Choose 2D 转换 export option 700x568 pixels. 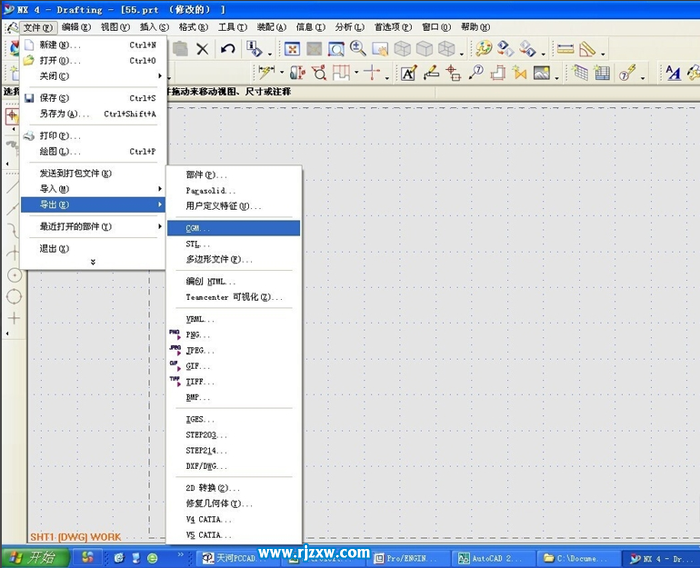[233, 488]
